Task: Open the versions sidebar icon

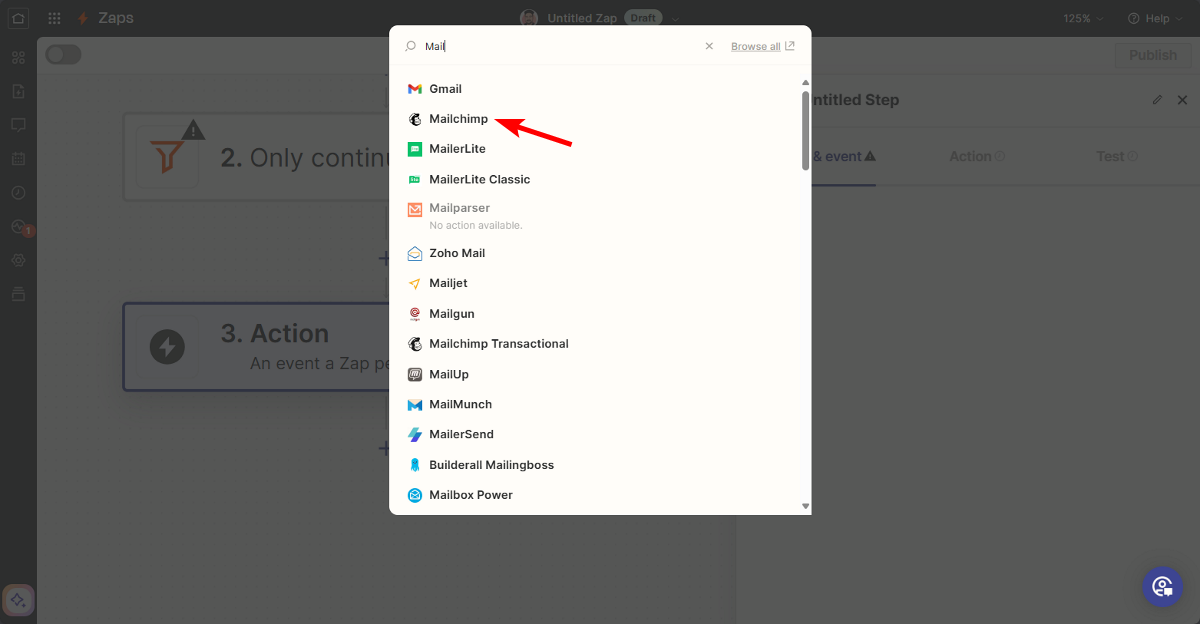Action: [x=18, y=294]
